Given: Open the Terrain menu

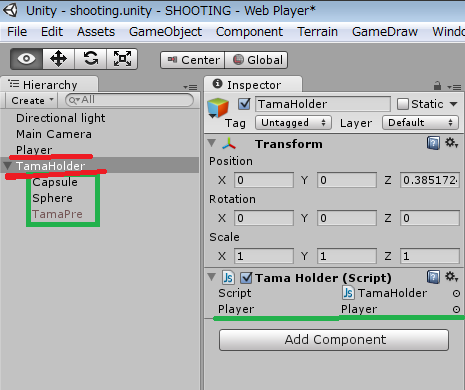Looking at the screenshot, I should 317,32.
